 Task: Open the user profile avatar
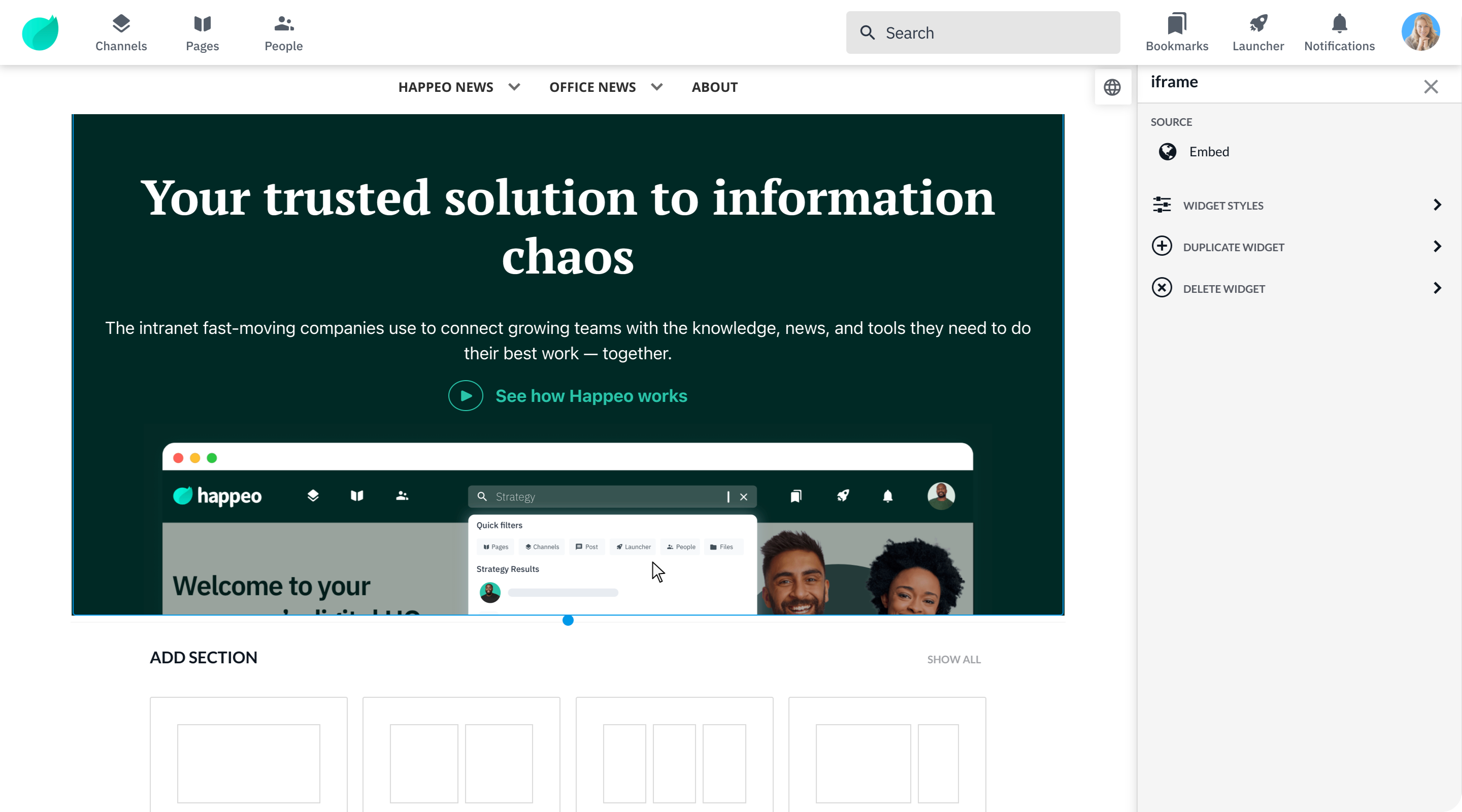point(1420,32)
